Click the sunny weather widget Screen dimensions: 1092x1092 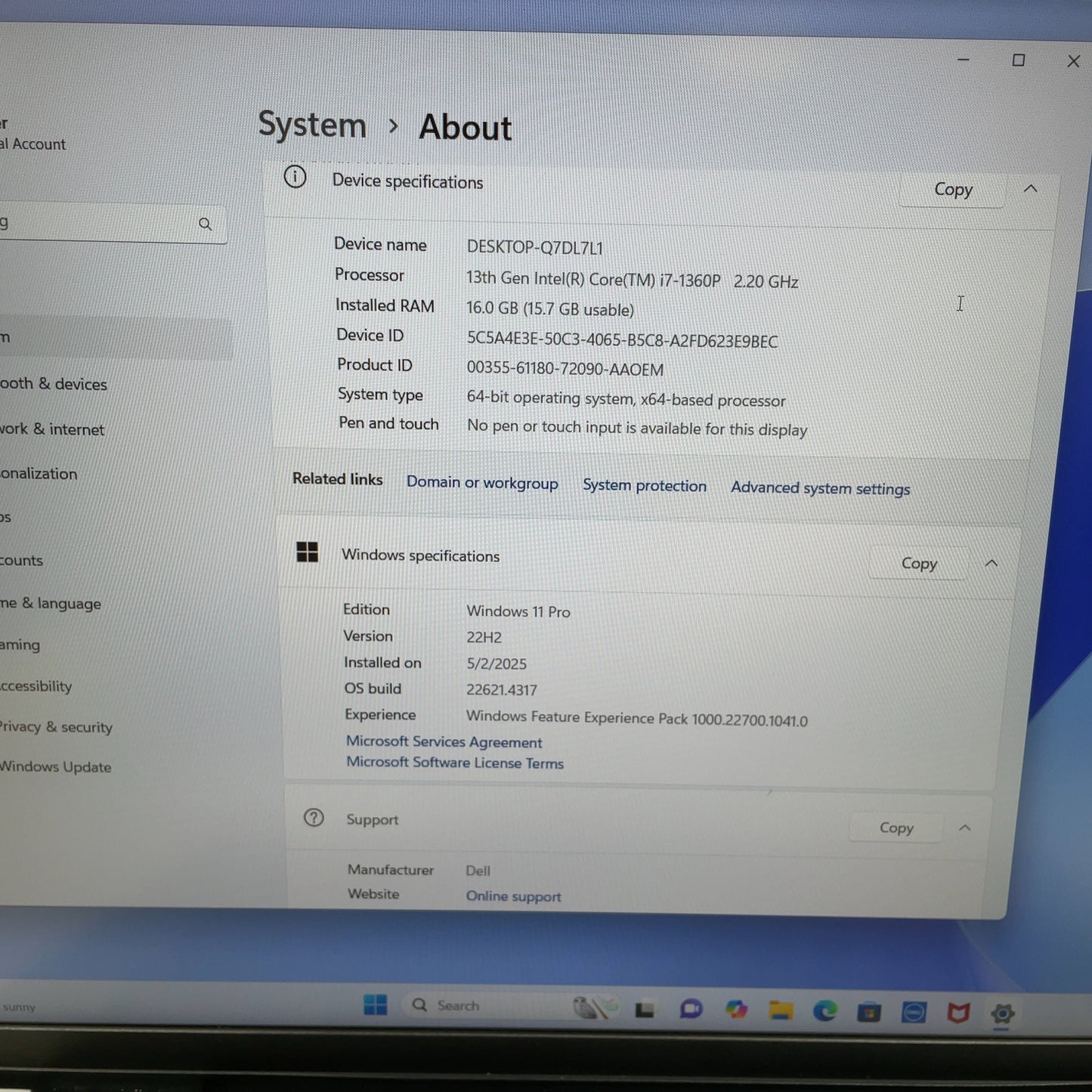19,1007
